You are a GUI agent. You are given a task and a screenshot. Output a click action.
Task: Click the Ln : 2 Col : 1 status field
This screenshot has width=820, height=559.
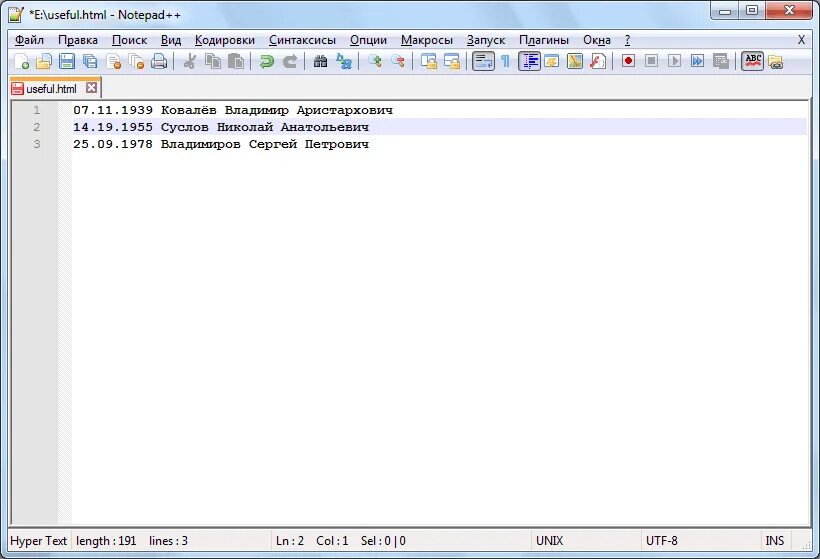[x=312, y=541]
